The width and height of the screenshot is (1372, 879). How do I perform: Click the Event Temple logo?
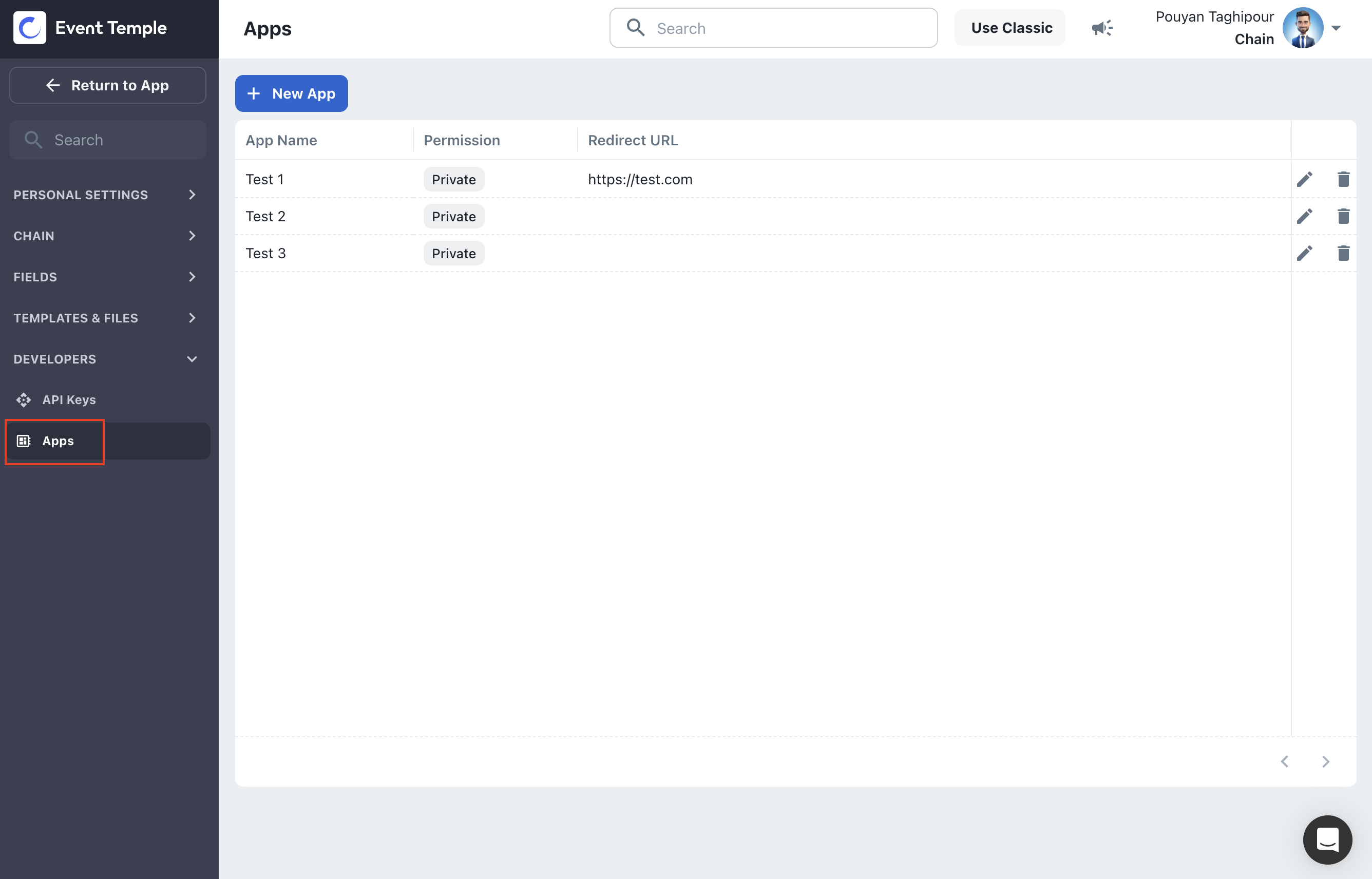(x=30, y=28)
